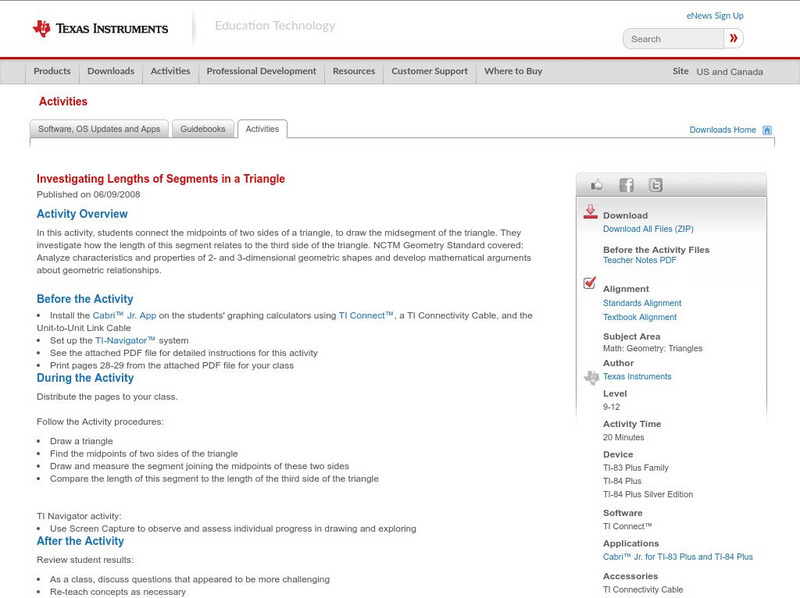This screenshot has width=800, height=598.
Task: Click Download All Files (ZIP) link
Action: pyautogui.click(x=648, y=229)
